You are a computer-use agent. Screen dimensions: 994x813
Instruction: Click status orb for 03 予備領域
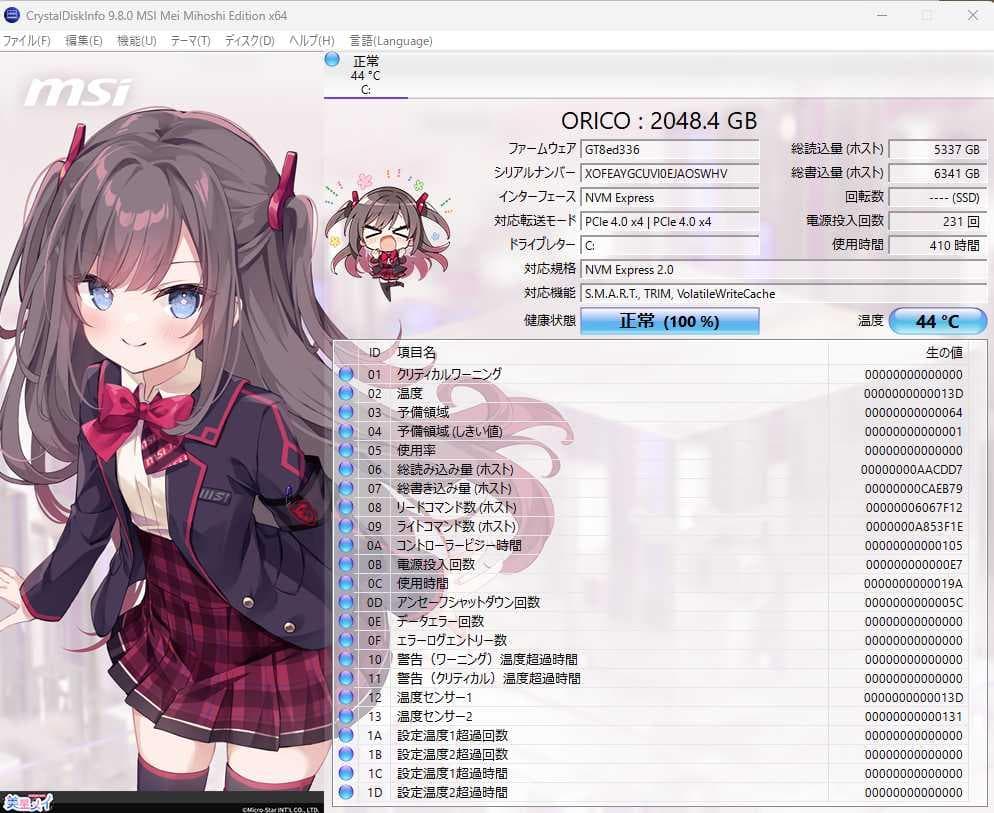pyautogui.click(x=346, y=412)
